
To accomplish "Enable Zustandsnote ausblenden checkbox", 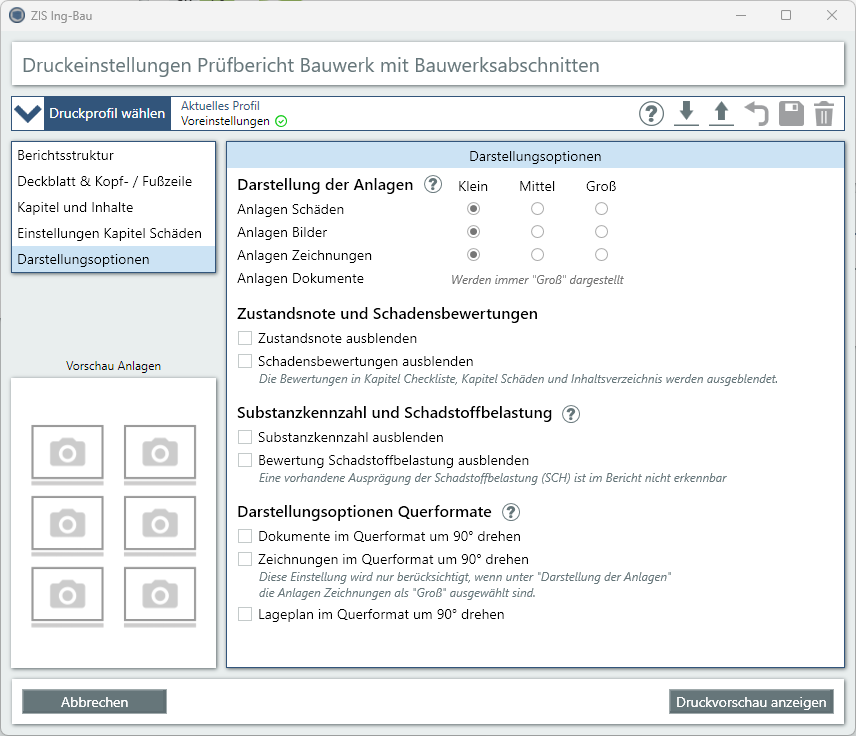I will coord(245,338).
